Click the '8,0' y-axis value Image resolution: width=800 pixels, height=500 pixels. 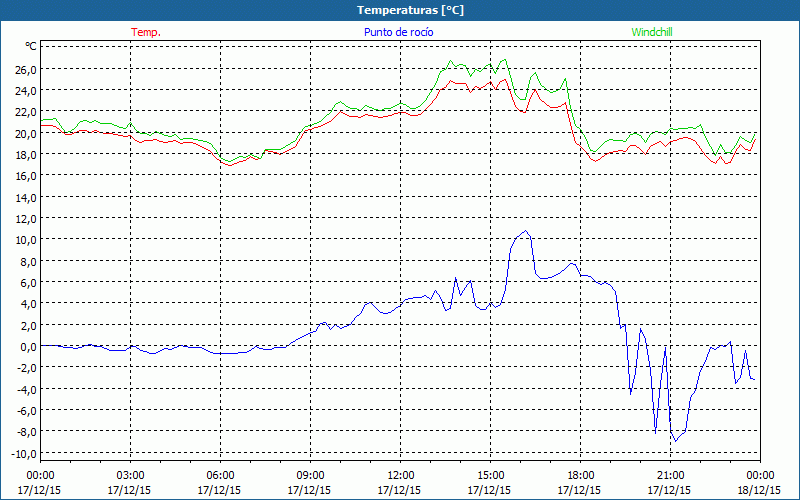[x=29, y=261]
